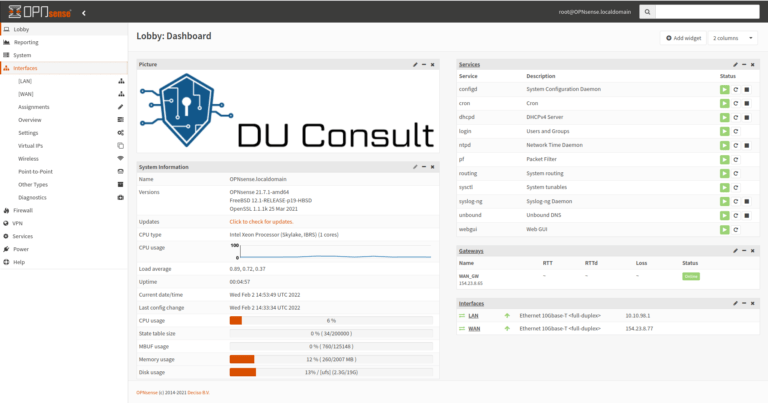Image resolution: width=768 pixels, height=403 pixels.
Task: Expand the Firewall menu section
Action: point(23,211)
